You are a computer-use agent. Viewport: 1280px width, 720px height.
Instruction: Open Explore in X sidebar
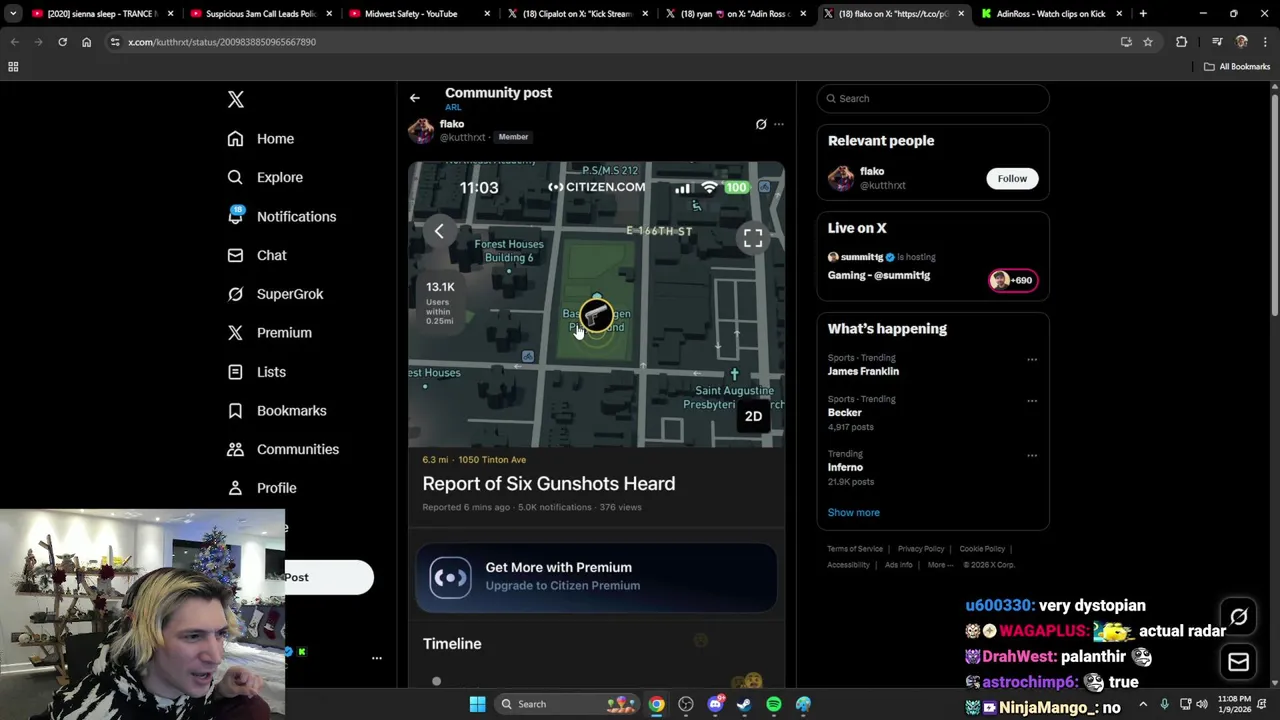(x=265, y=177)
